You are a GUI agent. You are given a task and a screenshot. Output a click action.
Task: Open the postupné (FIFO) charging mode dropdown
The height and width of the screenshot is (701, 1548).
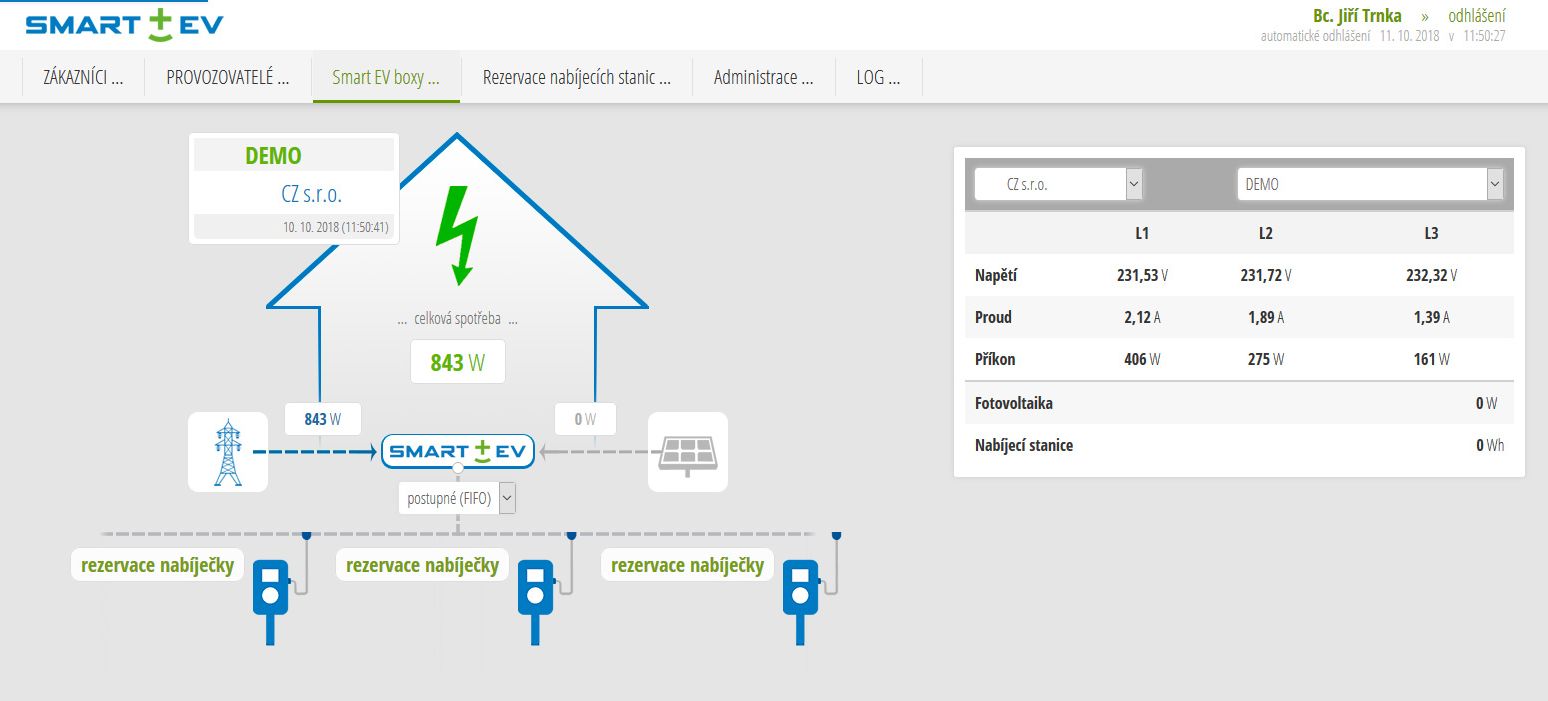457,498
